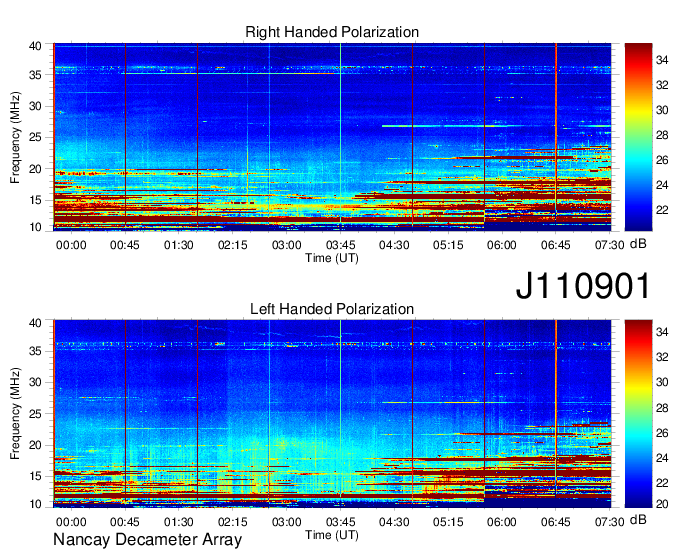
Task: Click the "02:15" time tick on the Right Handed plot
Action: (x=232, y=245)
